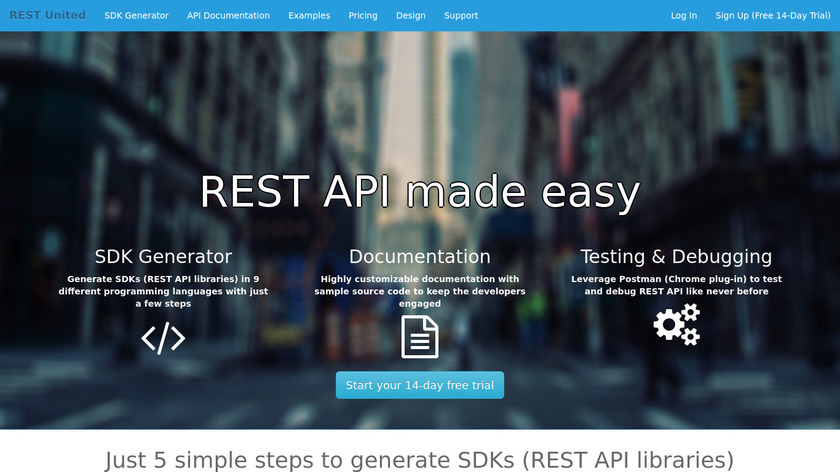
Task: Open the Examples menu item
Action: [309, 16]
